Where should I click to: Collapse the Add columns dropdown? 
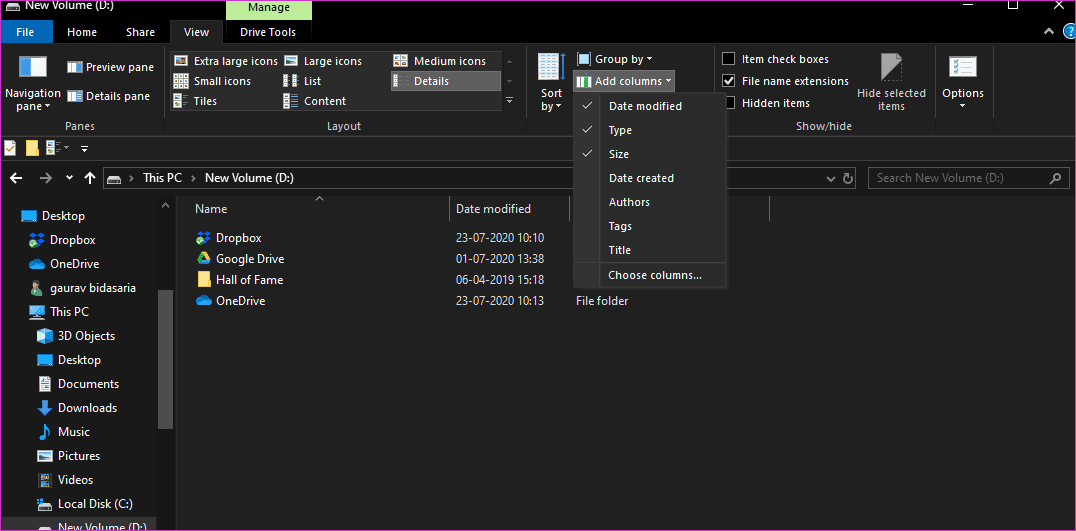point(624,81)
